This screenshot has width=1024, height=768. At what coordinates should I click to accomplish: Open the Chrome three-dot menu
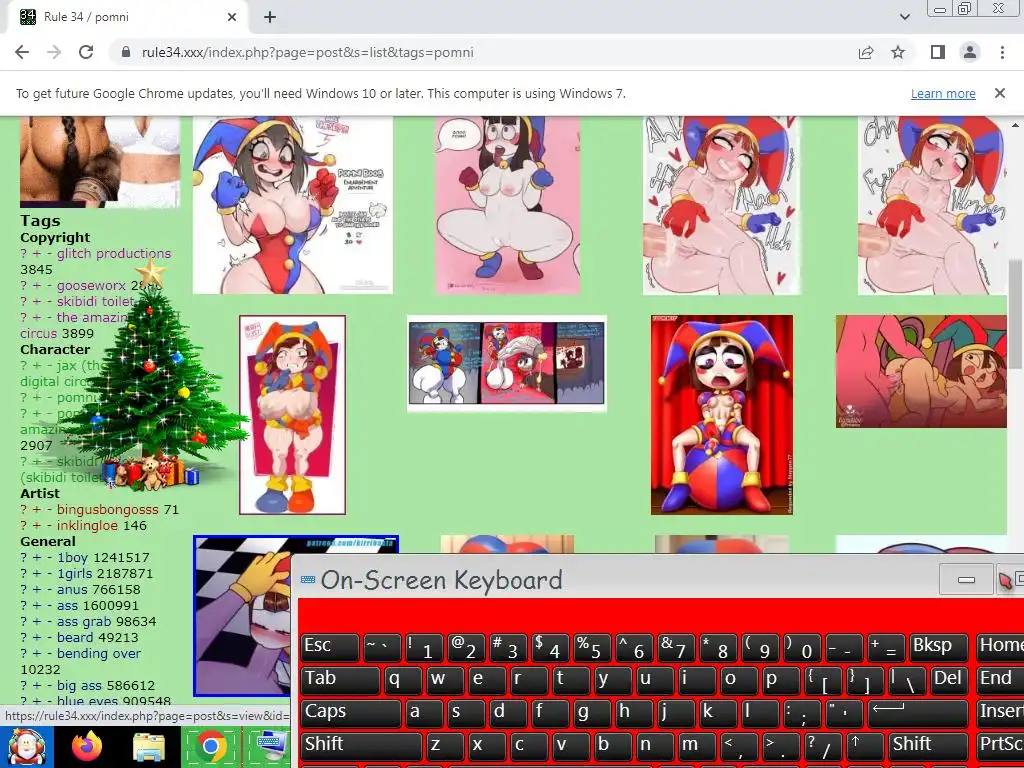coord(1002,52)
